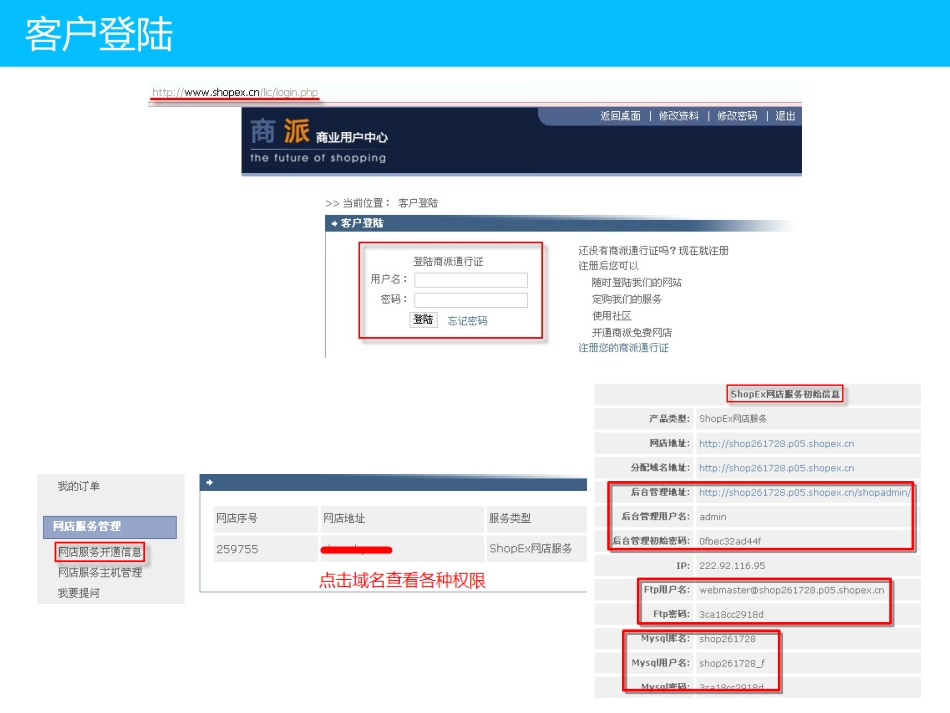This screenshot has height=713, width=950.
Task: Click the www.shopex.cn login URL
Action: click(235, 92)
